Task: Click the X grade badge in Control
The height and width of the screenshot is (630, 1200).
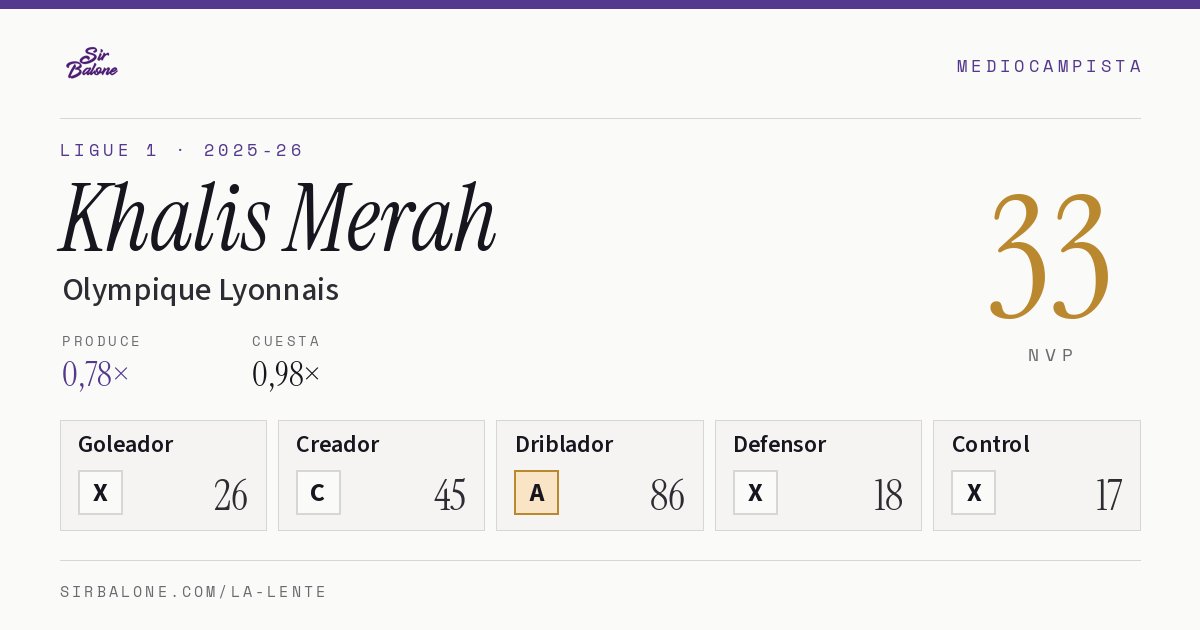Action: (x=973, y=492)
